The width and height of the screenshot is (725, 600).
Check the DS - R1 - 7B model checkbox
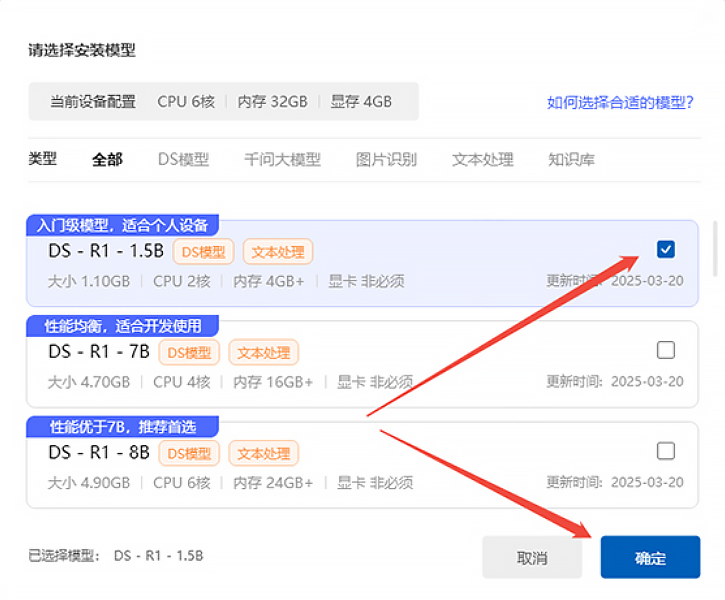click(666, 350)
